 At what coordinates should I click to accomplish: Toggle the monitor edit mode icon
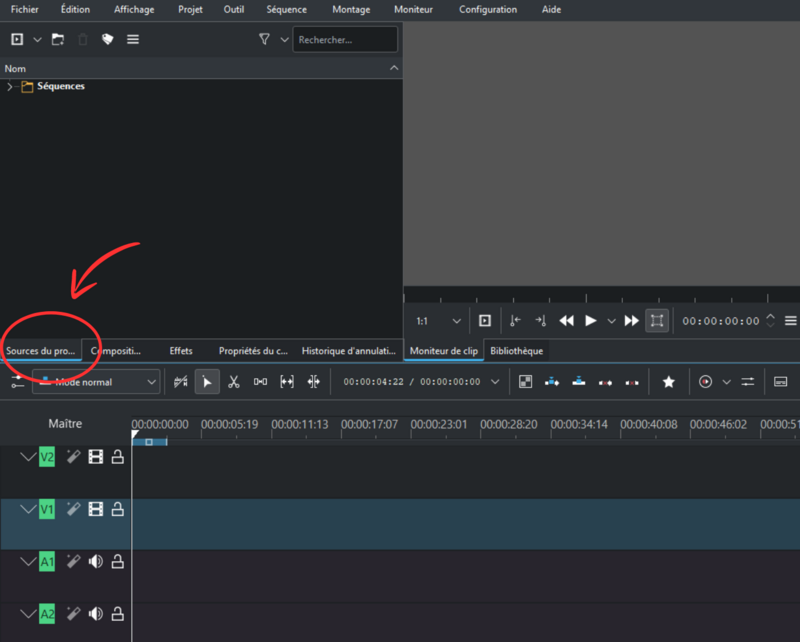point(657,320)
